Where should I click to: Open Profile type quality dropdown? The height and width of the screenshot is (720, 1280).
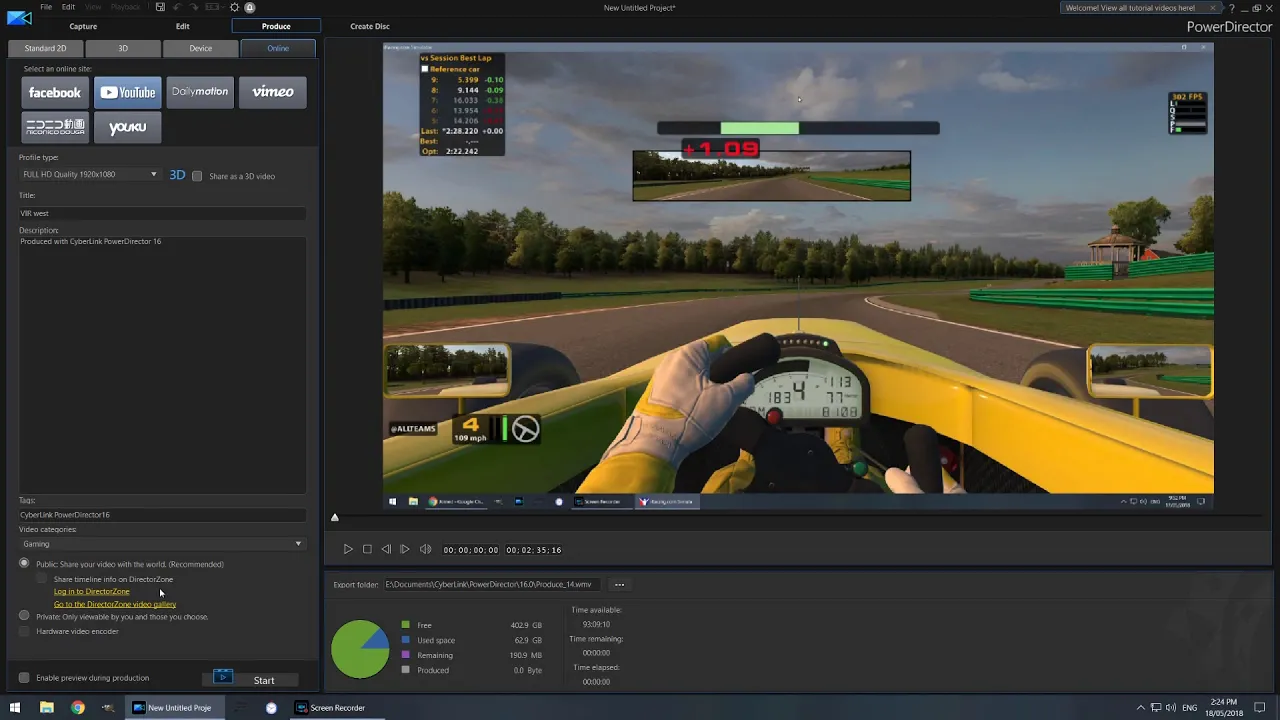(x=89, y=174)
